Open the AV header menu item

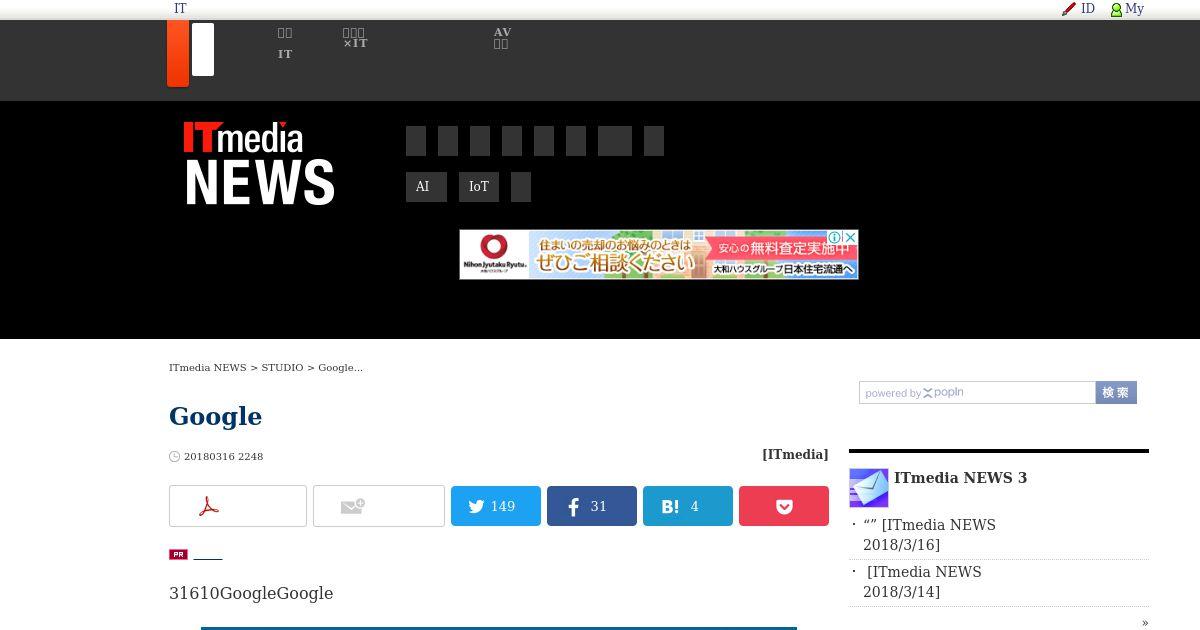[x=502, y=38]
